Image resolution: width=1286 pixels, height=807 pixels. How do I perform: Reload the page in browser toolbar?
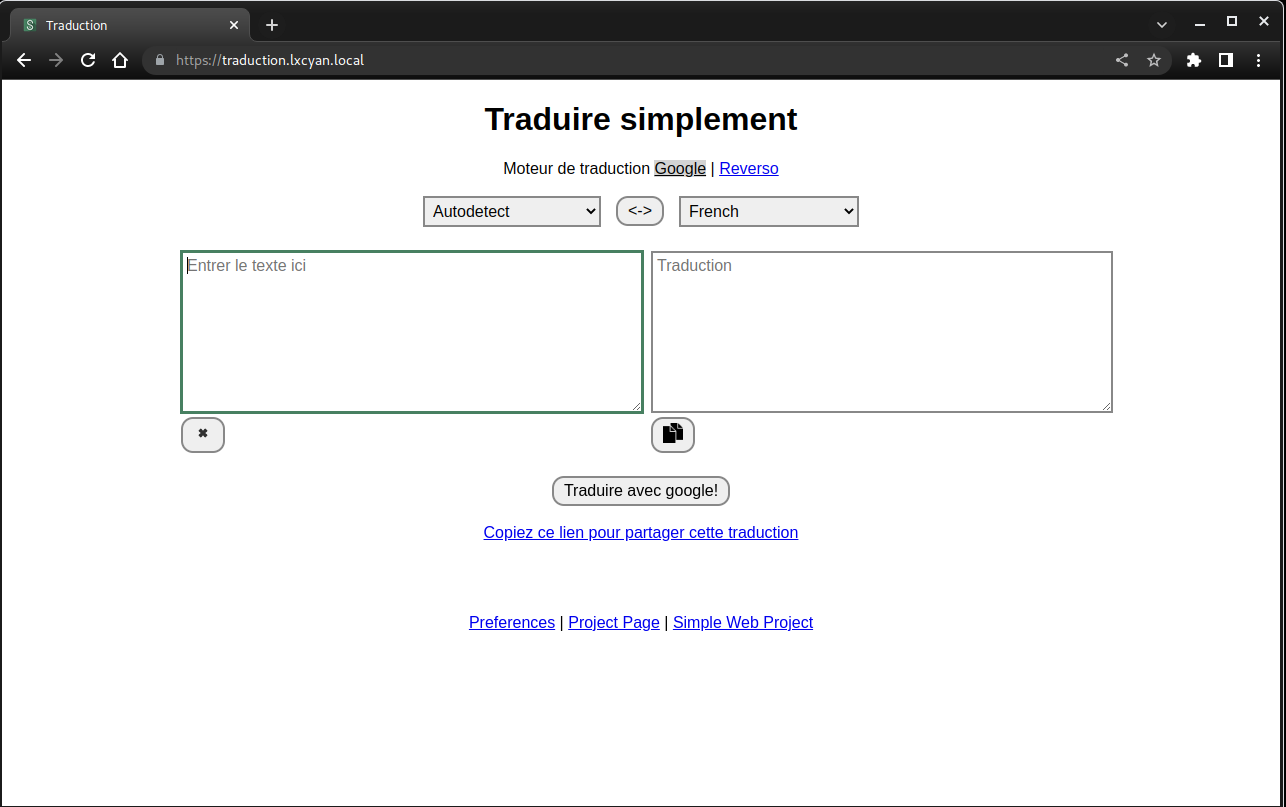click(x=88, y=60)
